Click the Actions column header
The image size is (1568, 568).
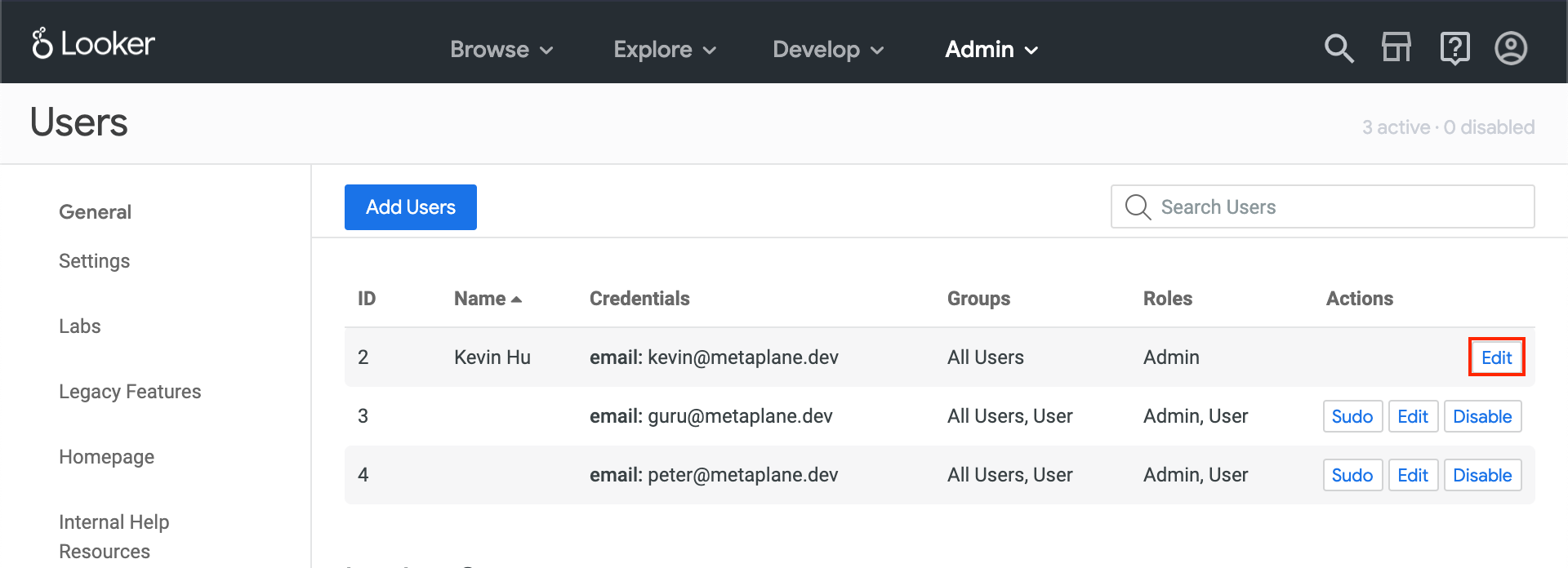1360,299
